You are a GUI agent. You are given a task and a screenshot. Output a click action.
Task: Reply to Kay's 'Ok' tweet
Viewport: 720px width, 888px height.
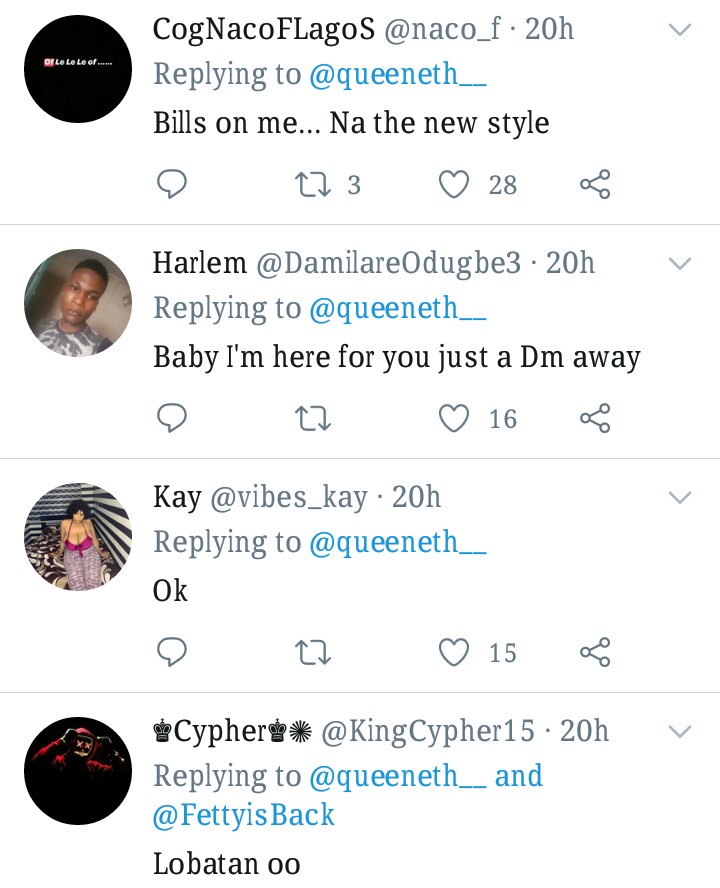pyautogui.click(x=173, y=653)
